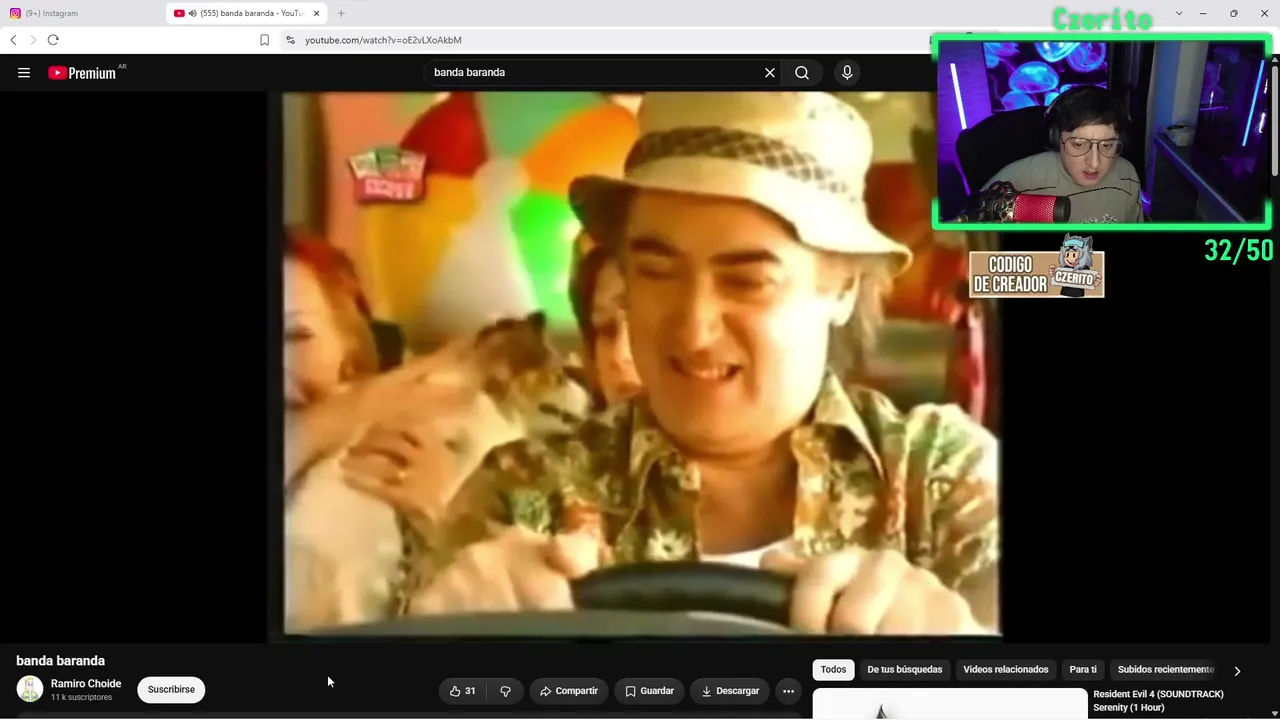
Task: Open Ramiro Choide channel avatar
Action: pos(30,689)
